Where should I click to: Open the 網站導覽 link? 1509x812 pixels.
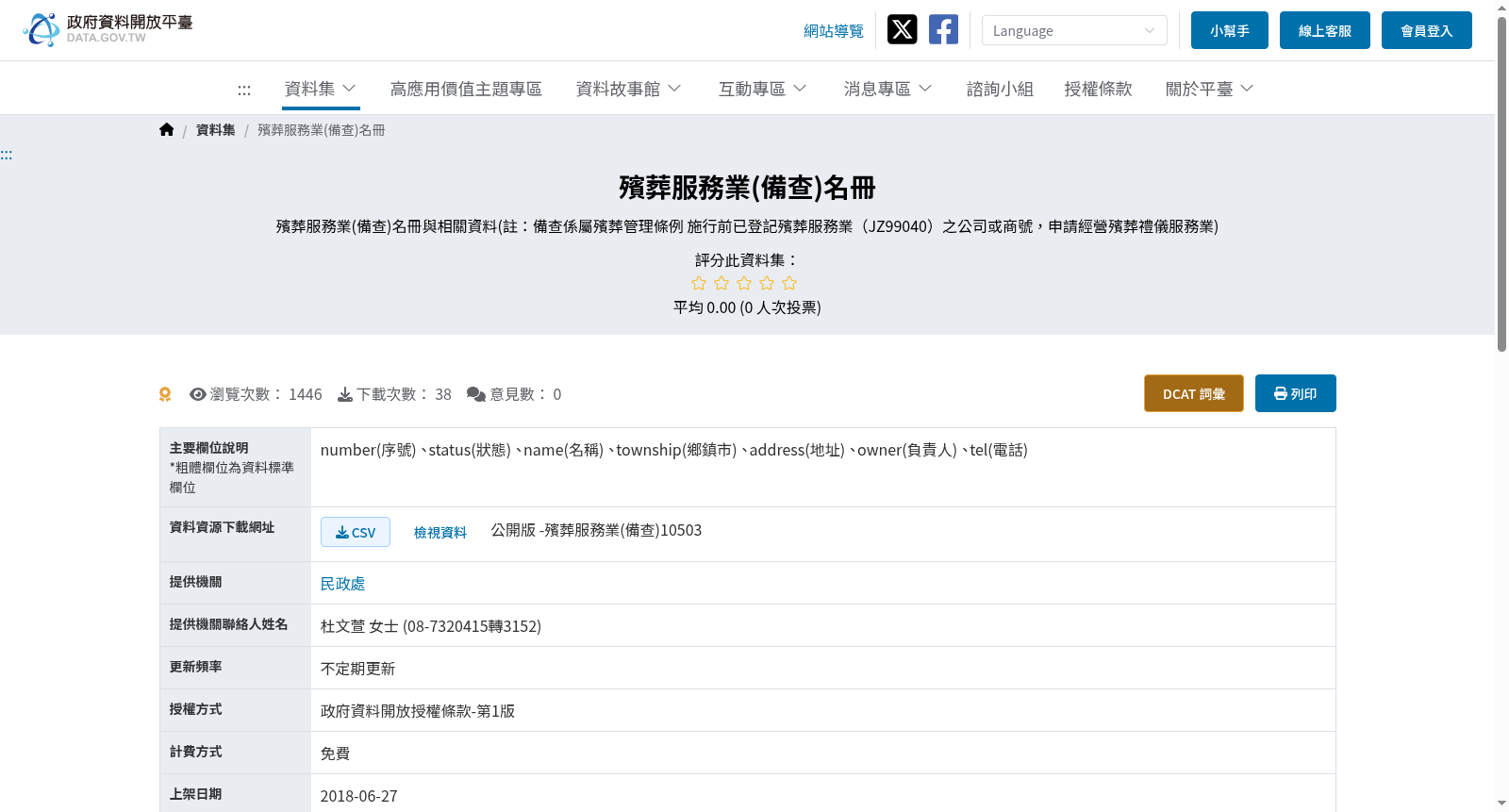pyautogui.click(x=834, y=31)
